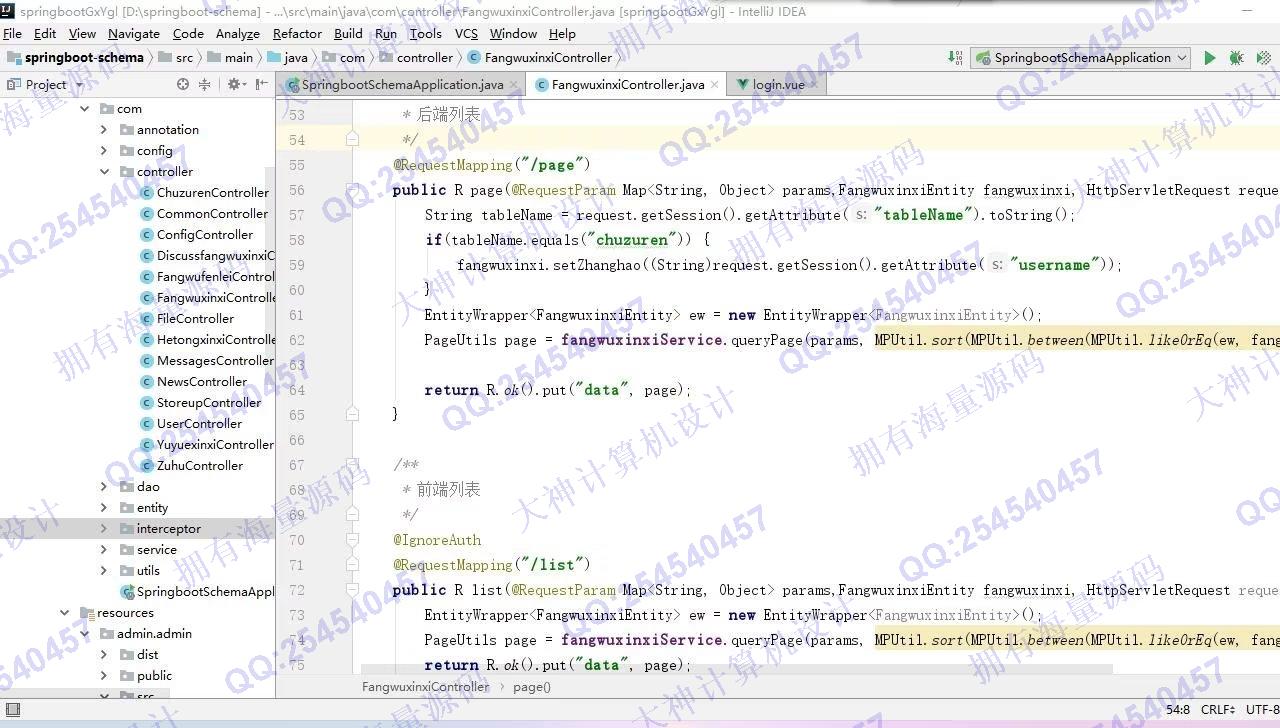Open the Navigate menu
This screenshot has height=728, width=1280.
pos(134,33)
